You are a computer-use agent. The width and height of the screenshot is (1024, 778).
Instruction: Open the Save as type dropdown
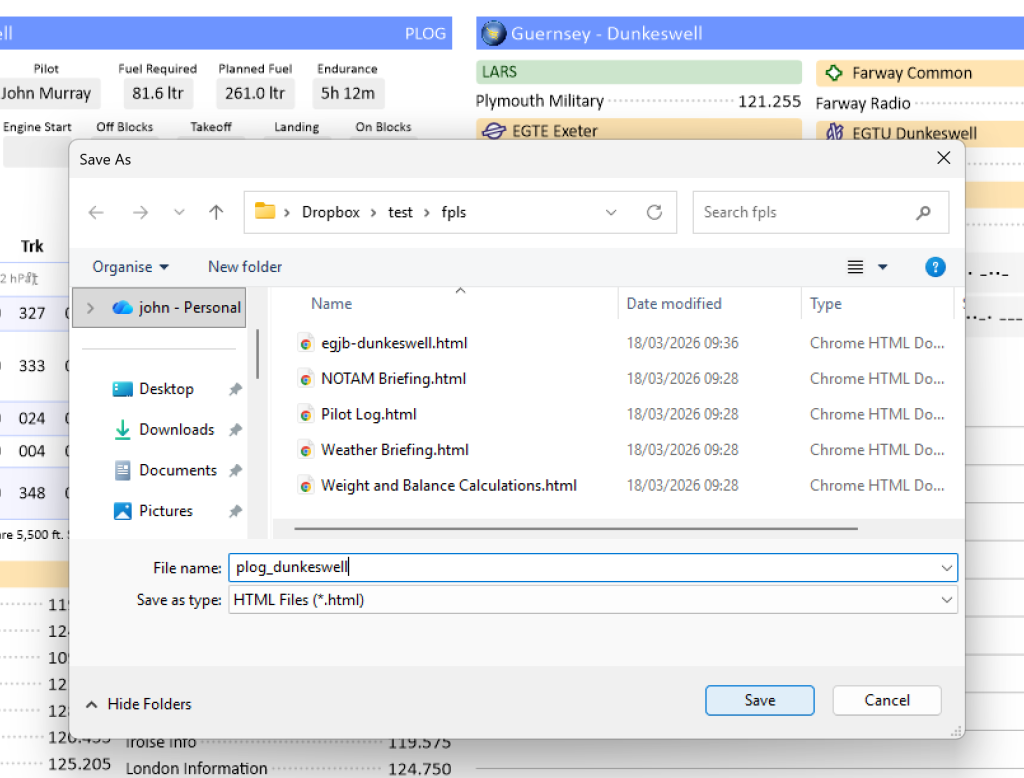click(x=946, y=600)
